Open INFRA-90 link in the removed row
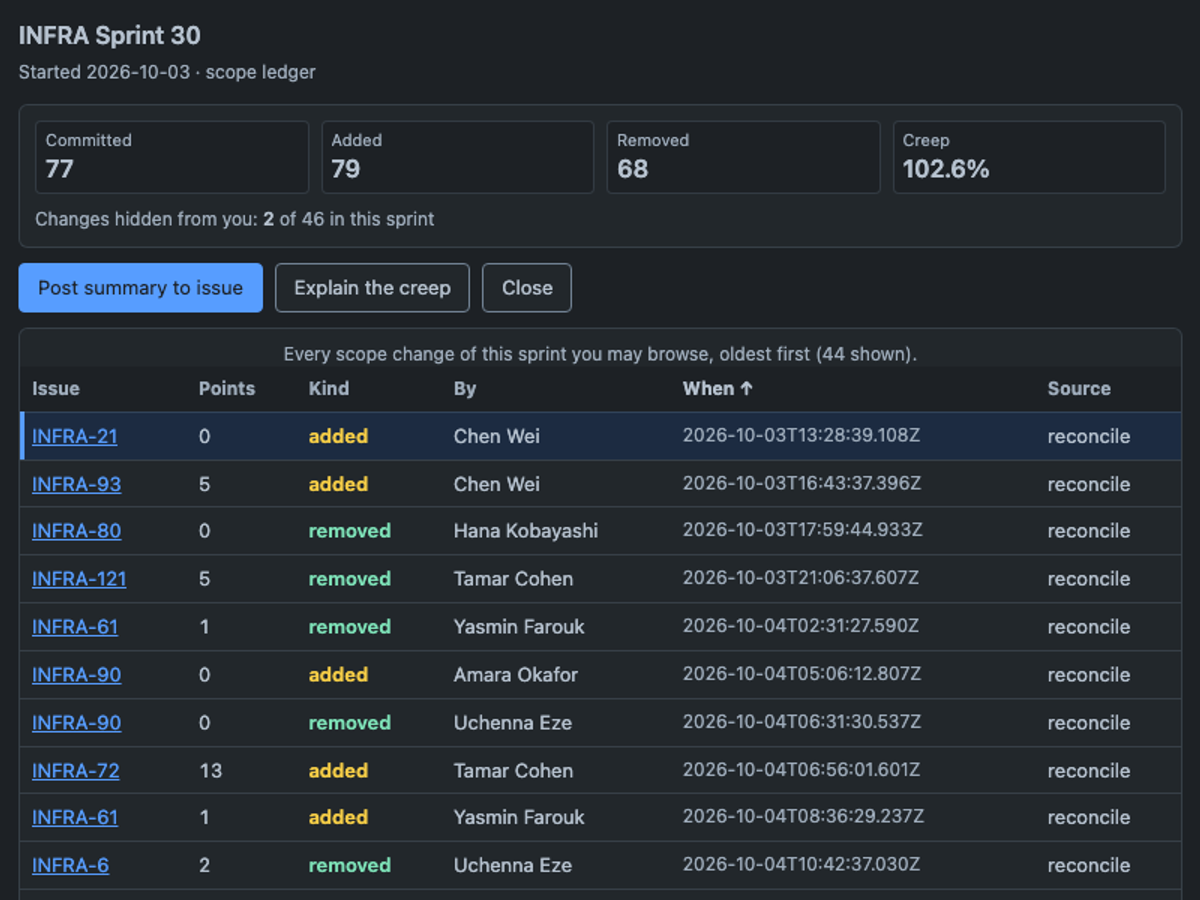 (x=76, y=723)
